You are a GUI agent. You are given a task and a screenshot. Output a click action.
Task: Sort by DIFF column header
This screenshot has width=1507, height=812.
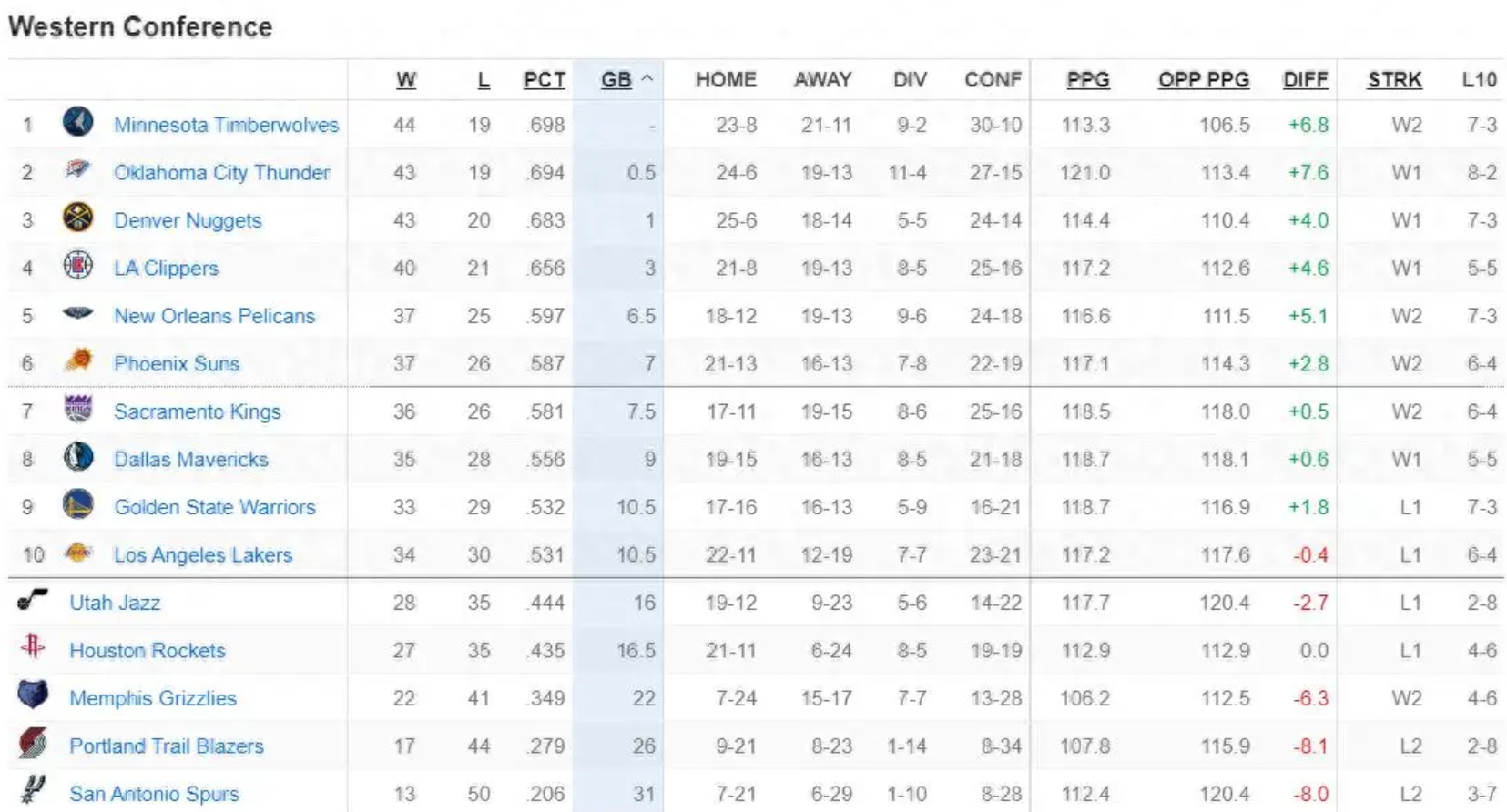[1306, 80]
